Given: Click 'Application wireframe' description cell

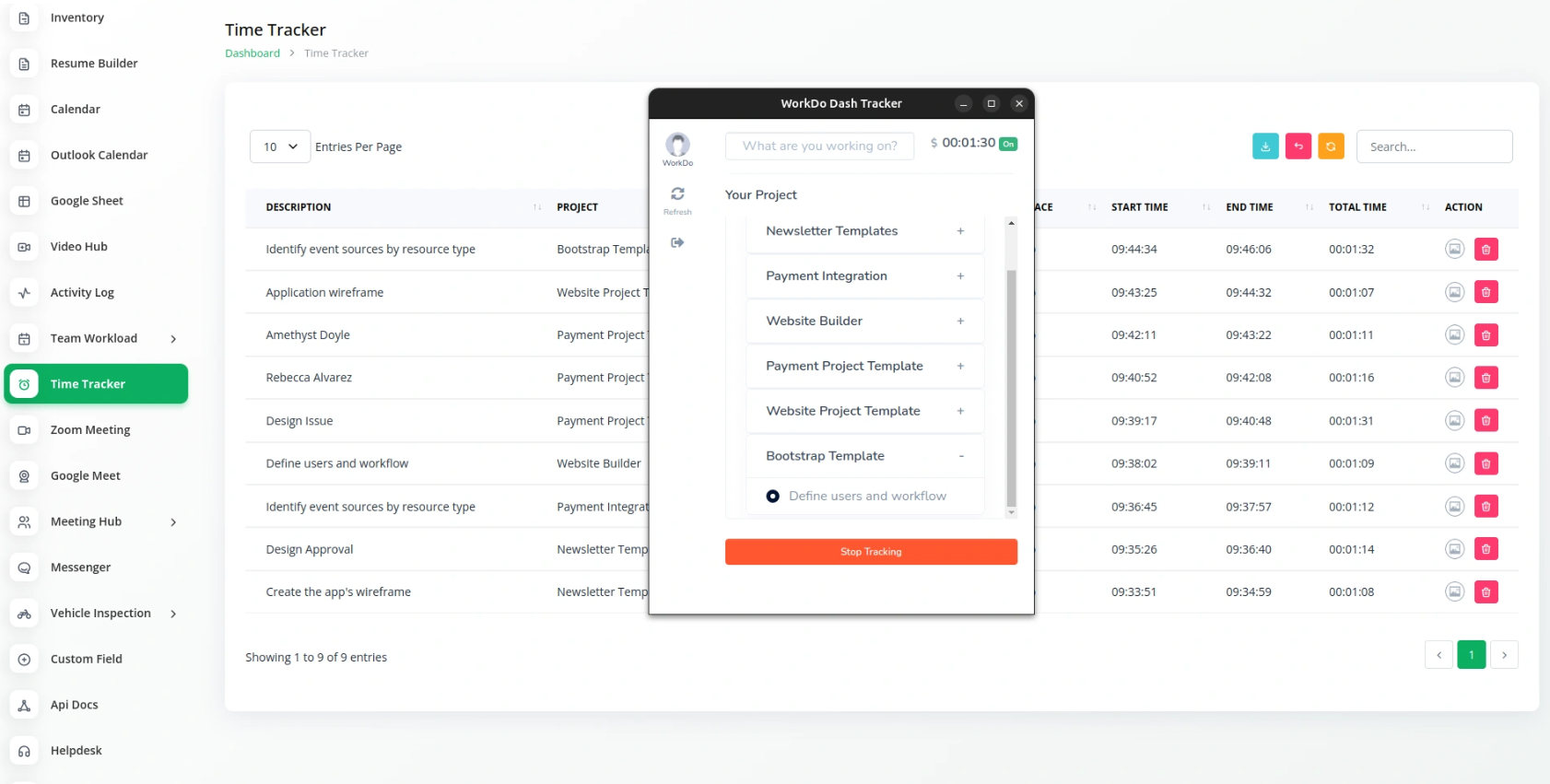Looking at the screenshot, I should (x=324, y=292).
